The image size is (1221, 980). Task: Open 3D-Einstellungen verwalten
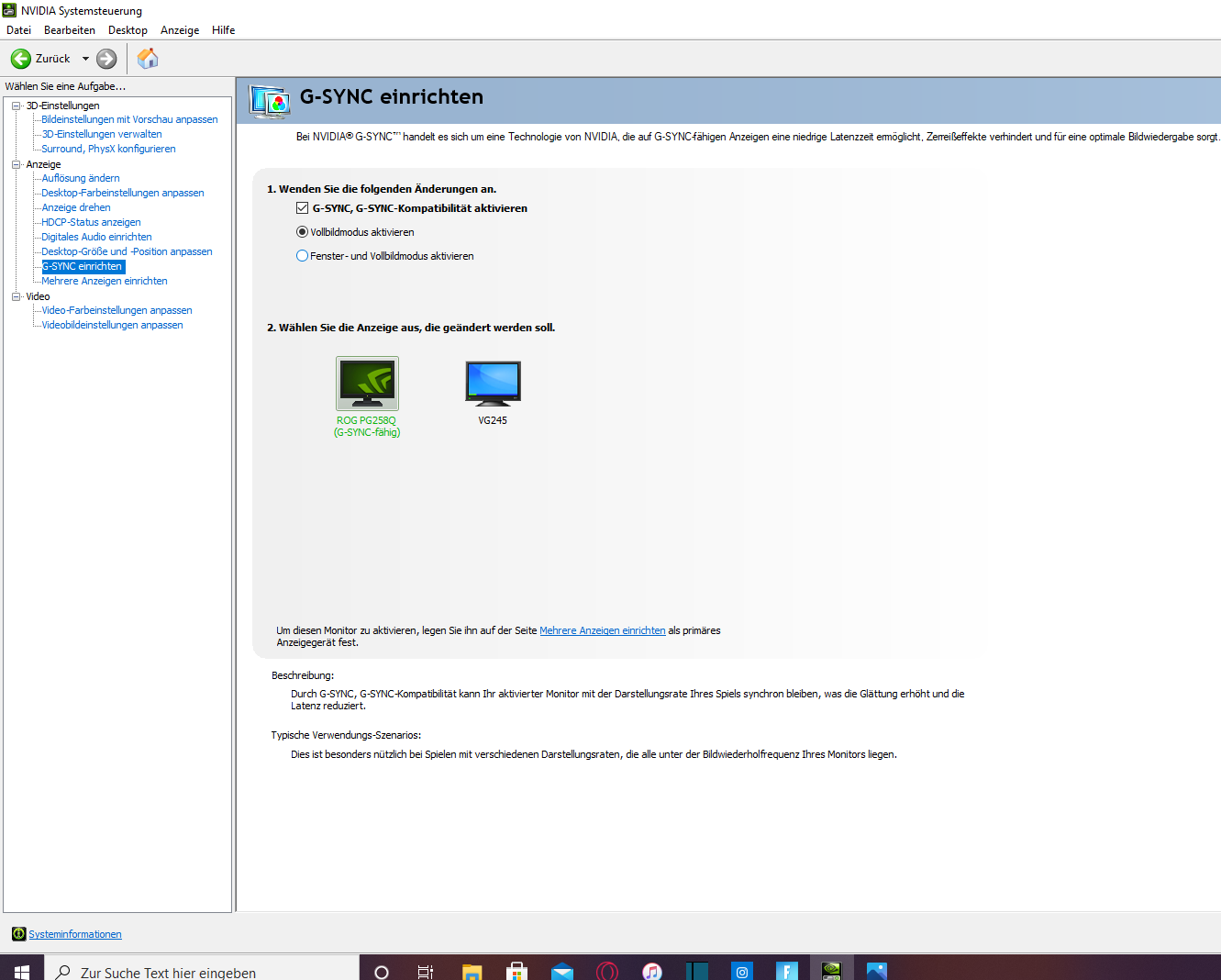[x=101, y=134]
